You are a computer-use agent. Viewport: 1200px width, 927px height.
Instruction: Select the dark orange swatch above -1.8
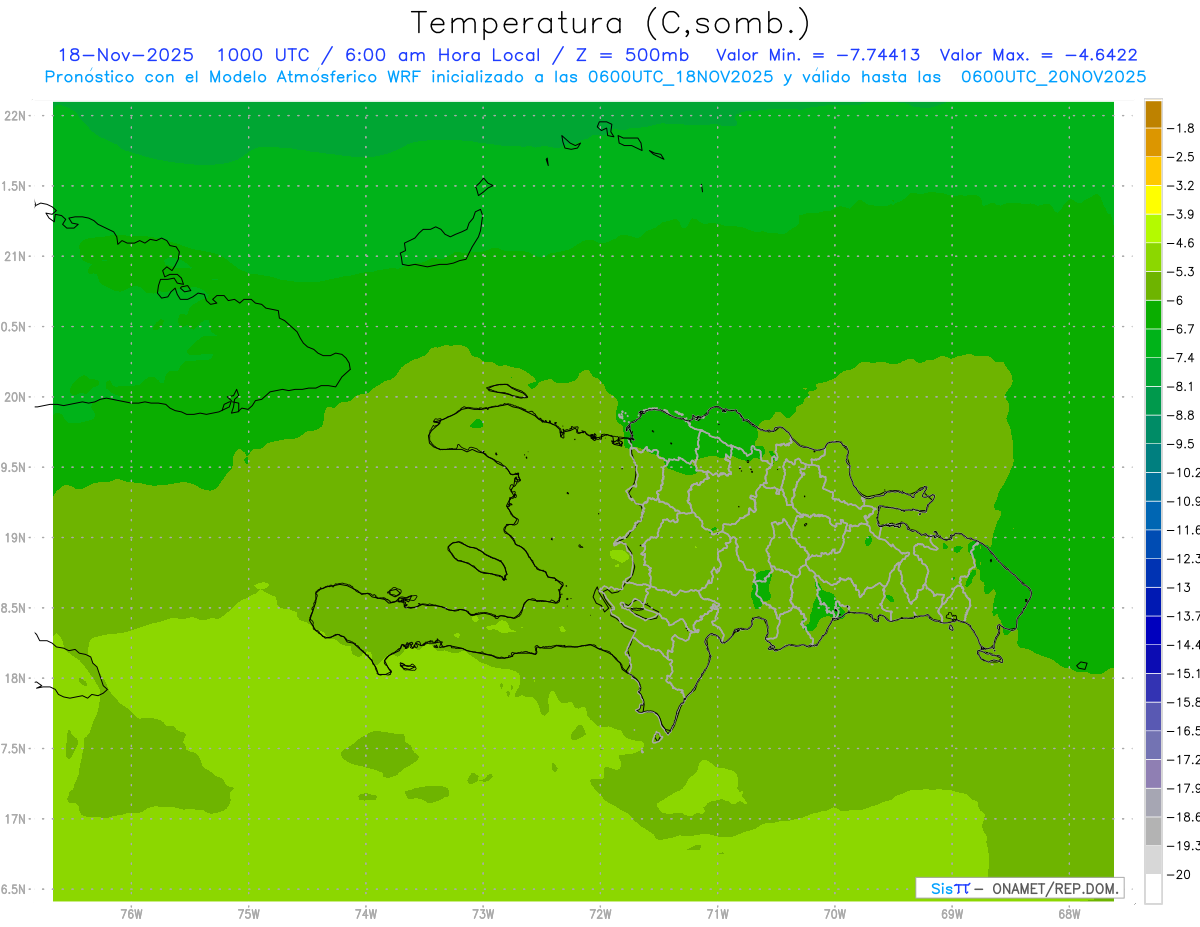tap(1154, 114)
